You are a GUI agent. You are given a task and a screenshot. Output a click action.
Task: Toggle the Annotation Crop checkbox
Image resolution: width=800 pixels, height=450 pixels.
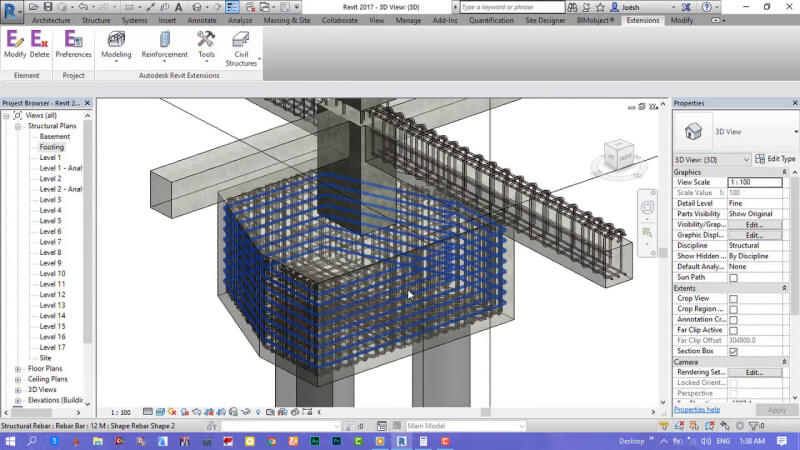pyautogui.click(x=733, y=320)
